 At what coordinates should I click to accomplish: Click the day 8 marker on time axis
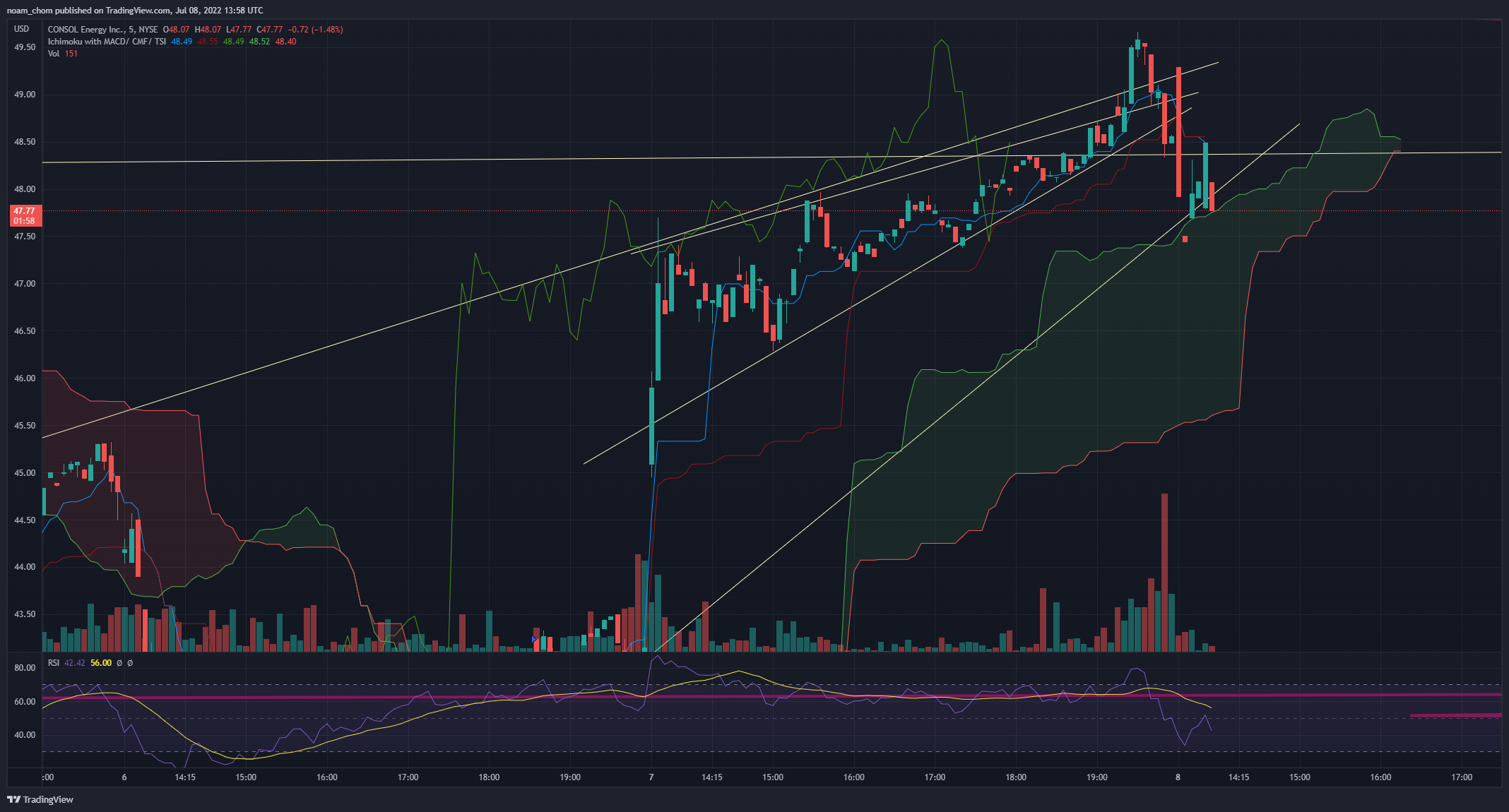click(x=1178, y=777)
